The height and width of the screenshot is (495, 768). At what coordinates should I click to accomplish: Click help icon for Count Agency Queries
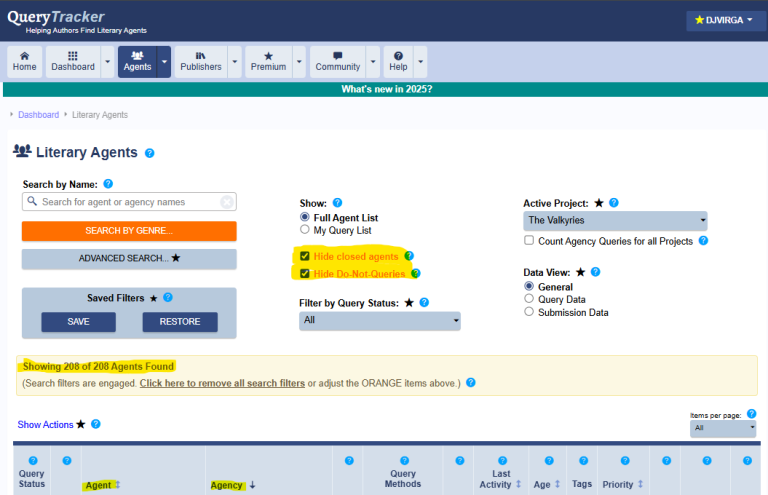[703, 240]
